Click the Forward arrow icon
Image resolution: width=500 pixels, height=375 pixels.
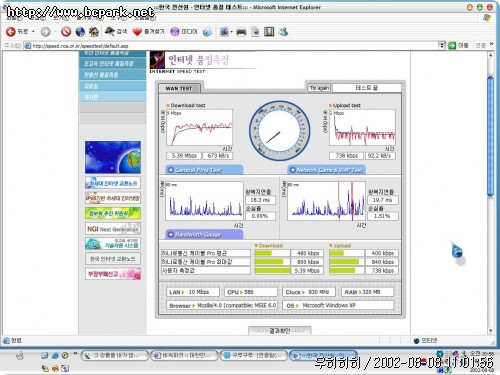(x=45, y=32)
